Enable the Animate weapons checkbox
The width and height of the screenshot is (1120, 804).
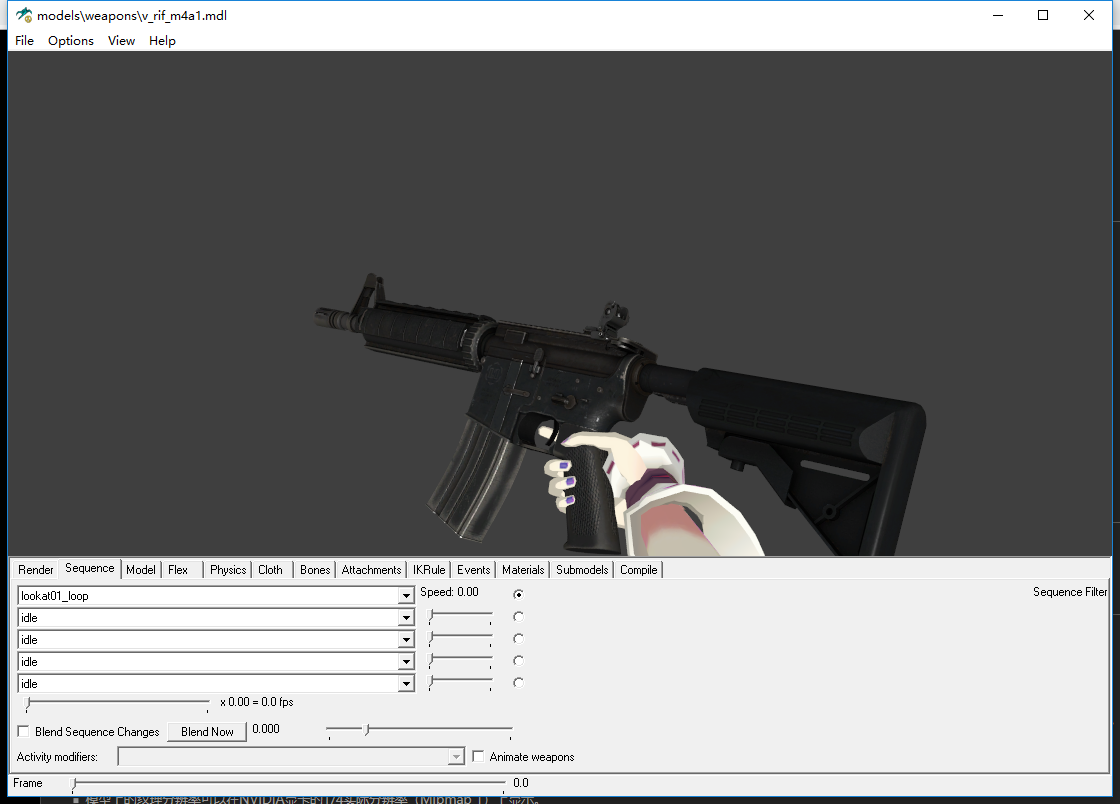[x=478, y=756]
